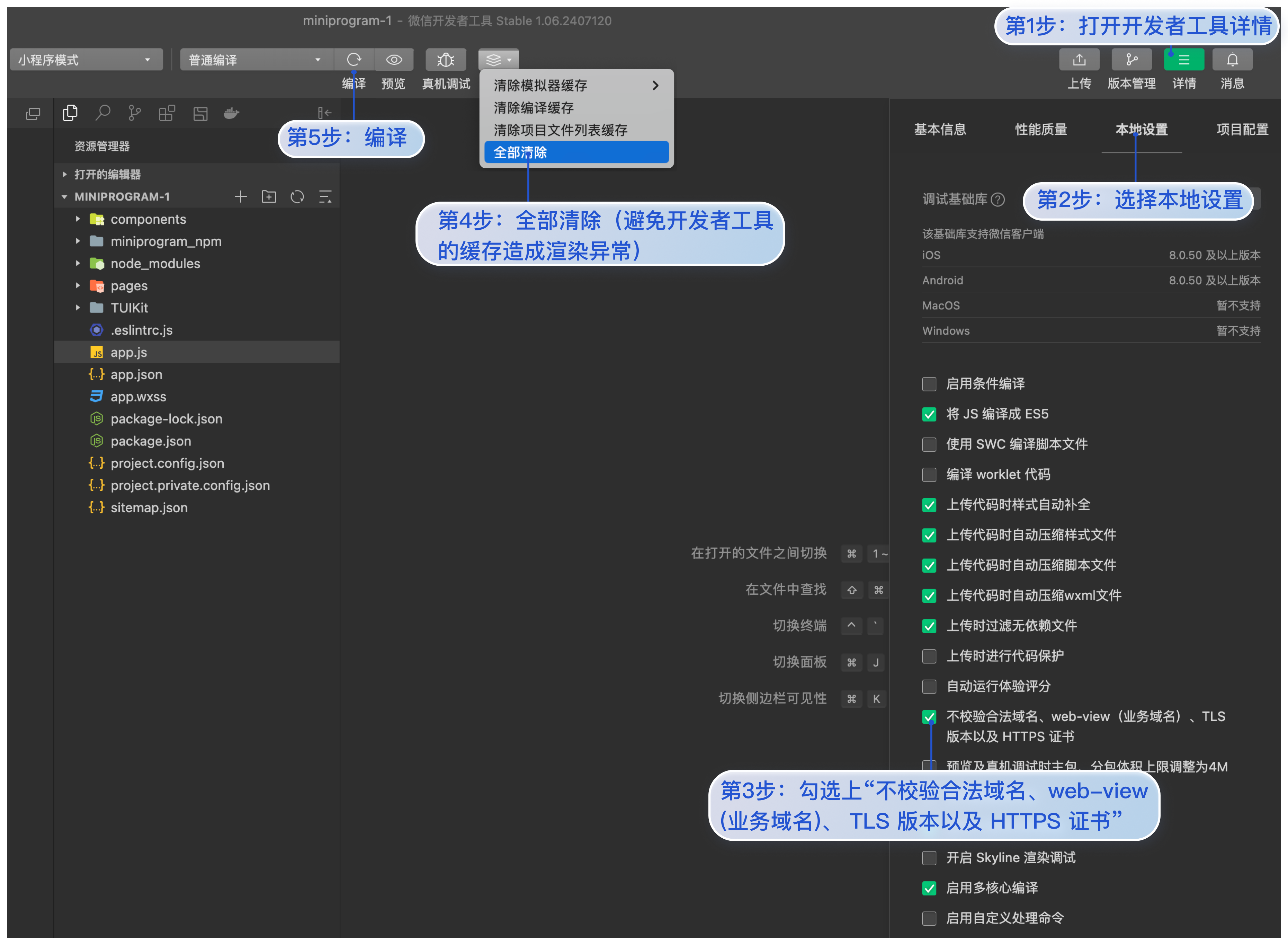Switch to 性能质量 tab
1288x945 pixels.
(x=1040, y=129)
